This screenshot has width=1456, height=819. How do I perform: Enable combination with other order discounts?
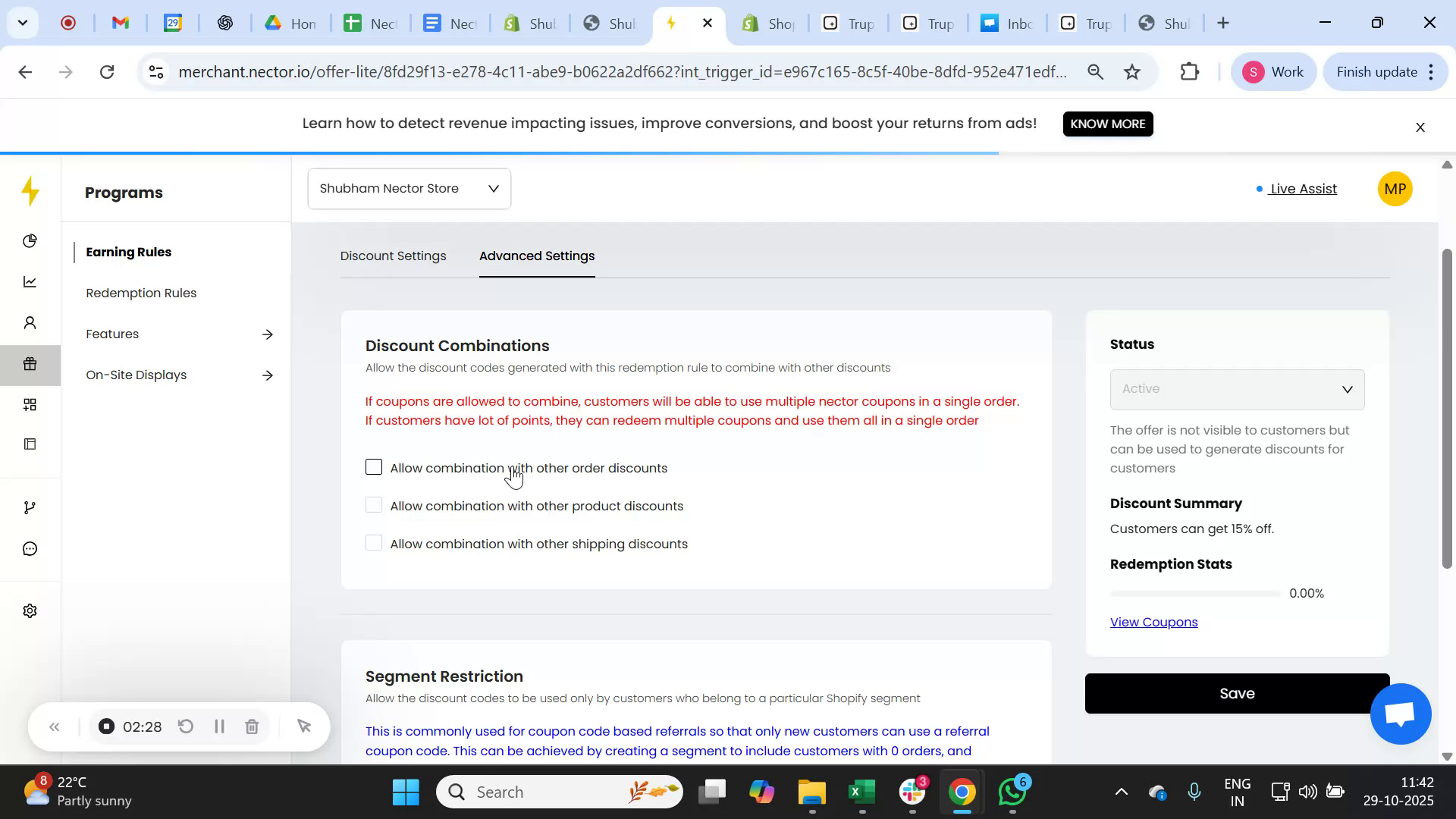(x=373, y=467)
